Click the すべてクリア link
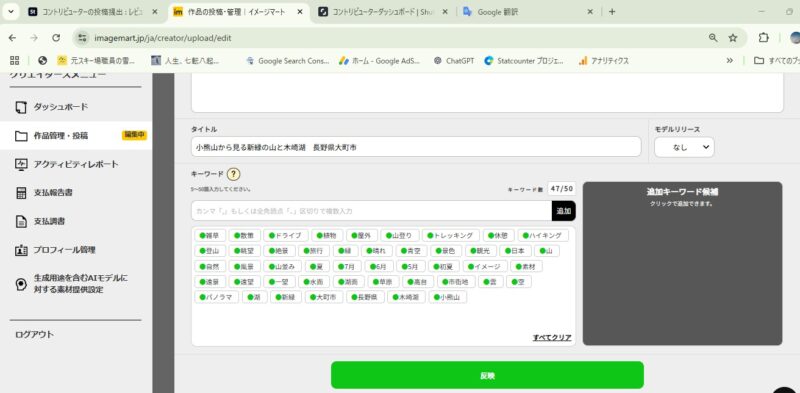The height and width of the screenshot is (393, 800). (552, 338)
